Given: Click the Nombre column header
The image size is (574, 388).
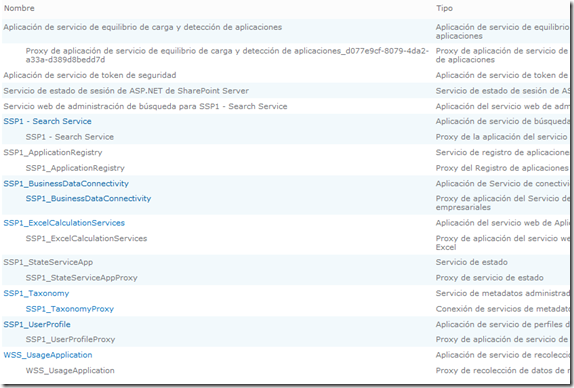Looking at the screenshot, I should [19, 8].
